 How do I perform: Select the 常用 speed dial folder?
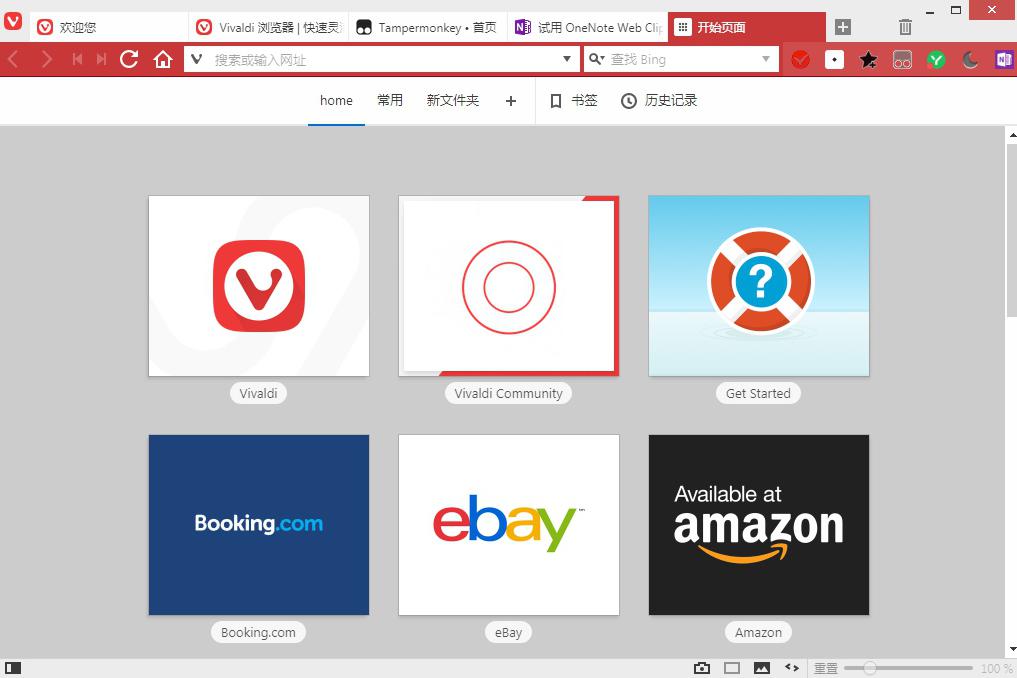[390, 101]
